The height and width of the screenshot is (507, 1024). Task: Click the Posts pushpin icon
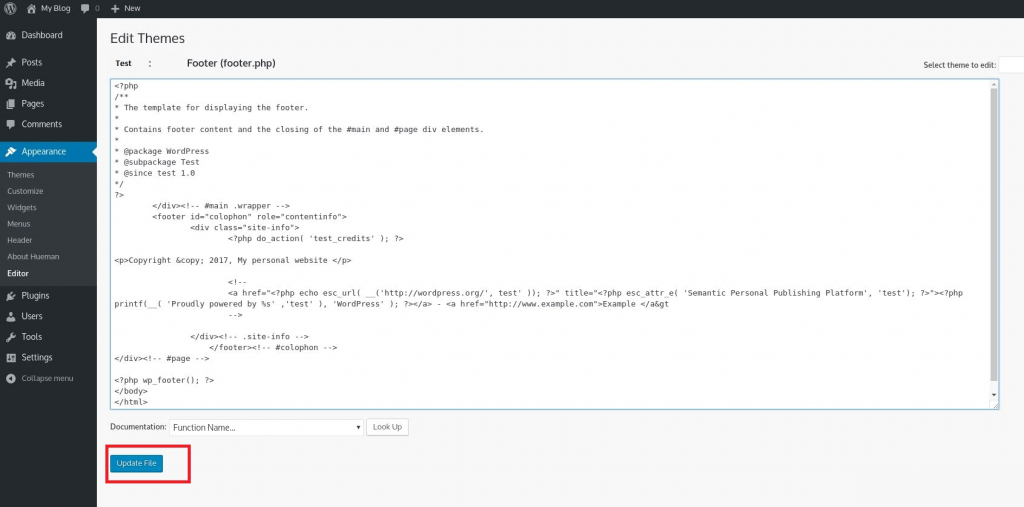[10, 63]
